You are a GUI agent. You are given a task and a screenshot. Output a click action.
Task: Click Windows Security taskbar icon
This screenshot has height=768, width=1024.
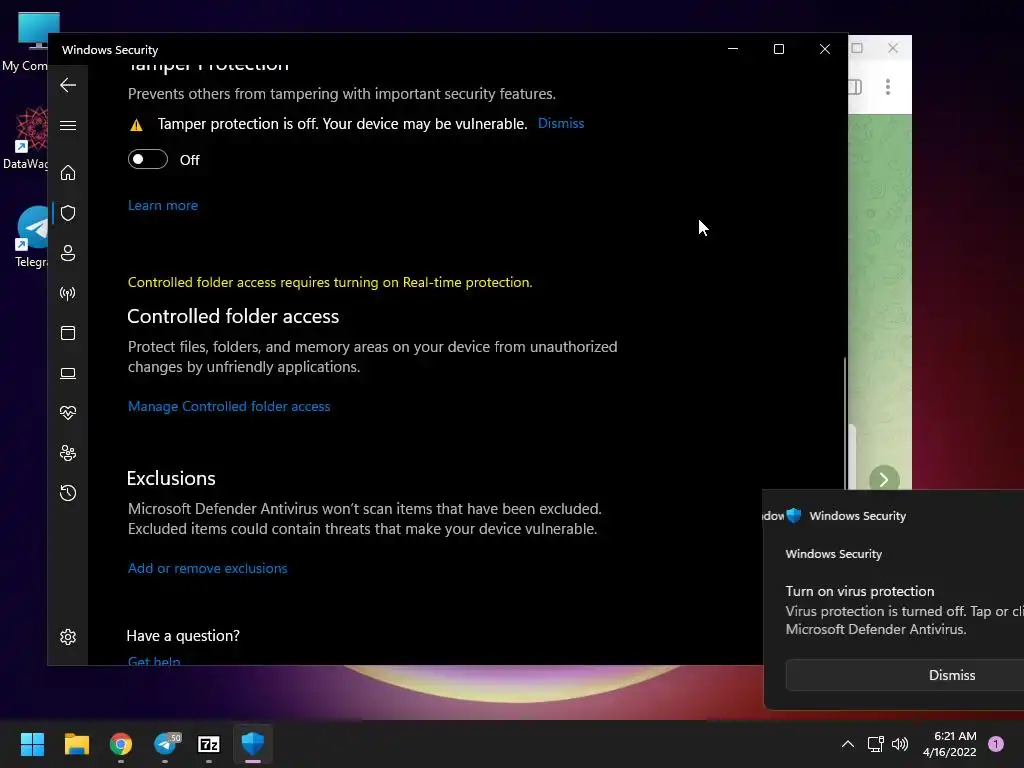(x=253, y=744)
